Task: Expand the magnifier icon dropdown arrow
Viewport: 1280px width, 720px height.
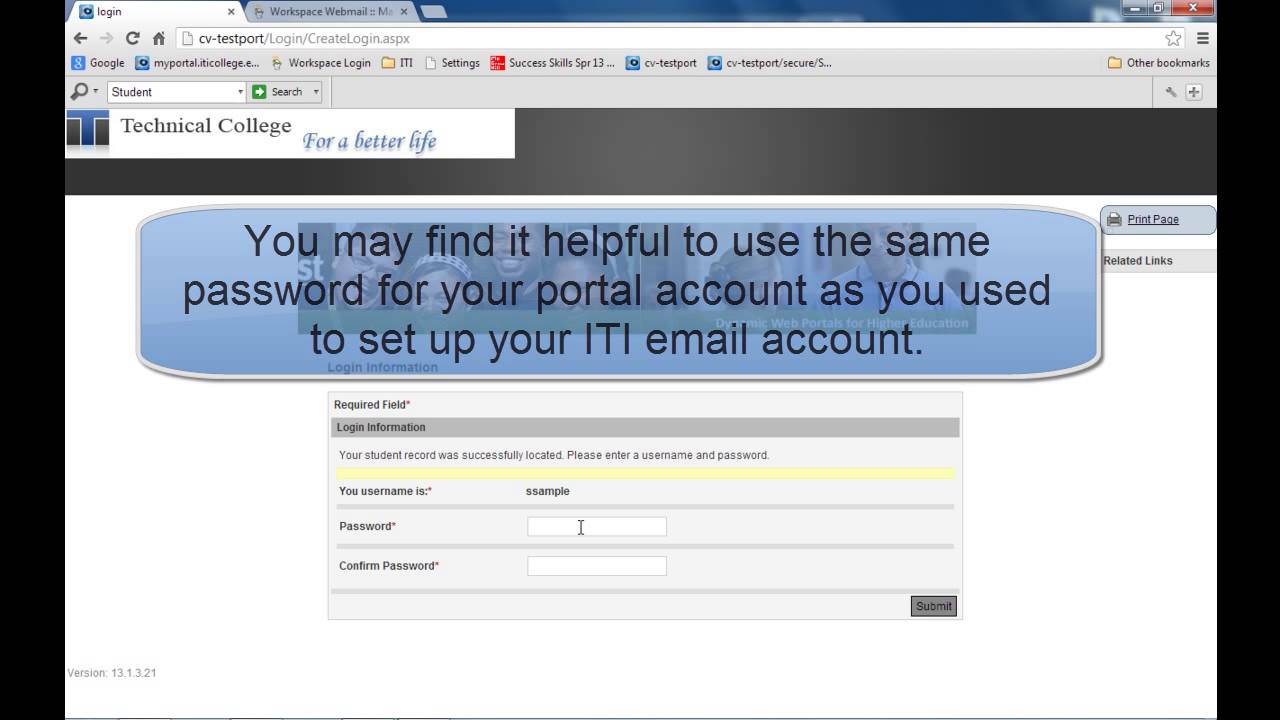Action: 96,91
